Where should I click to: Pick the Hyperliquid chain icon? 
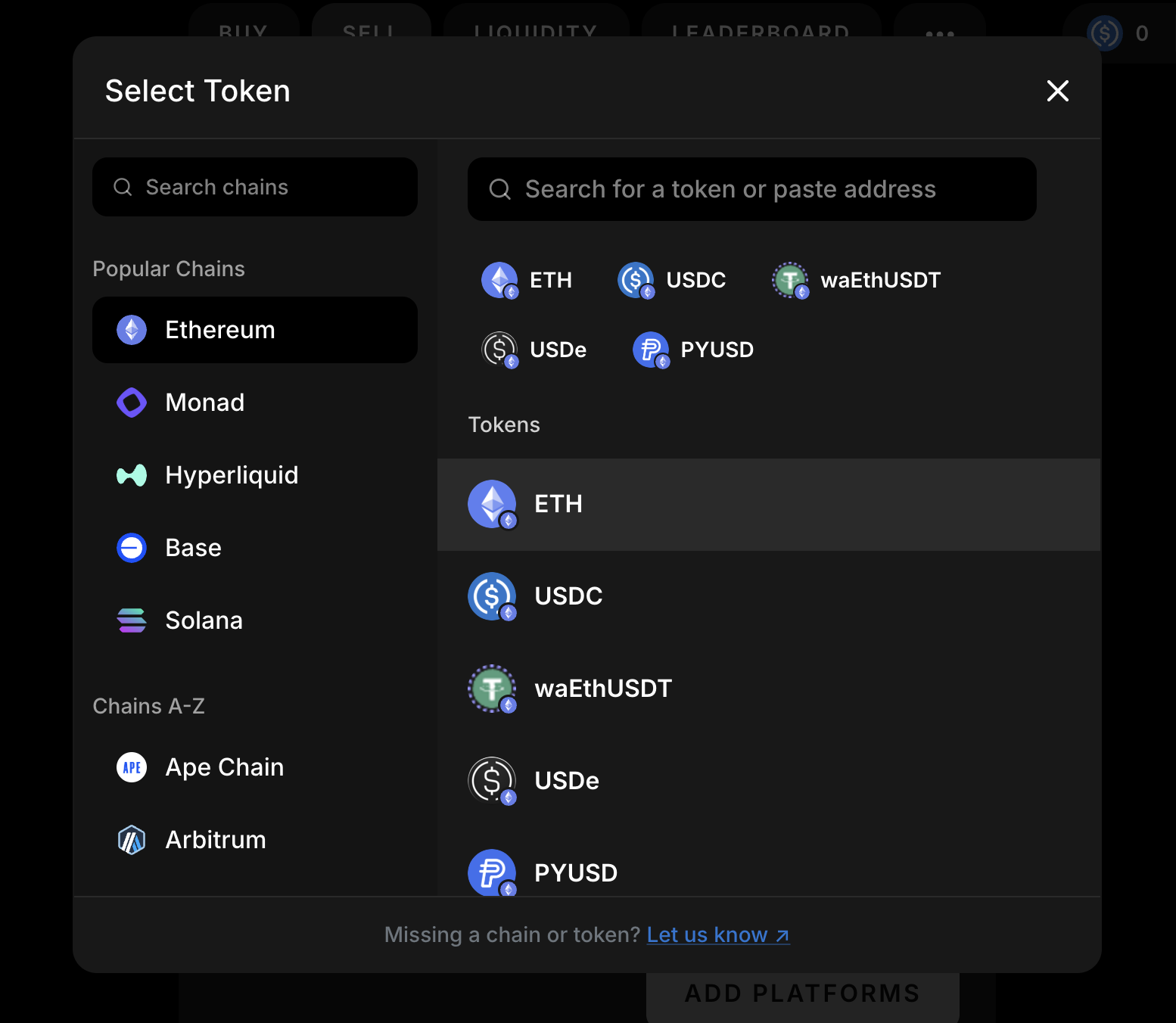click(131, 474)
